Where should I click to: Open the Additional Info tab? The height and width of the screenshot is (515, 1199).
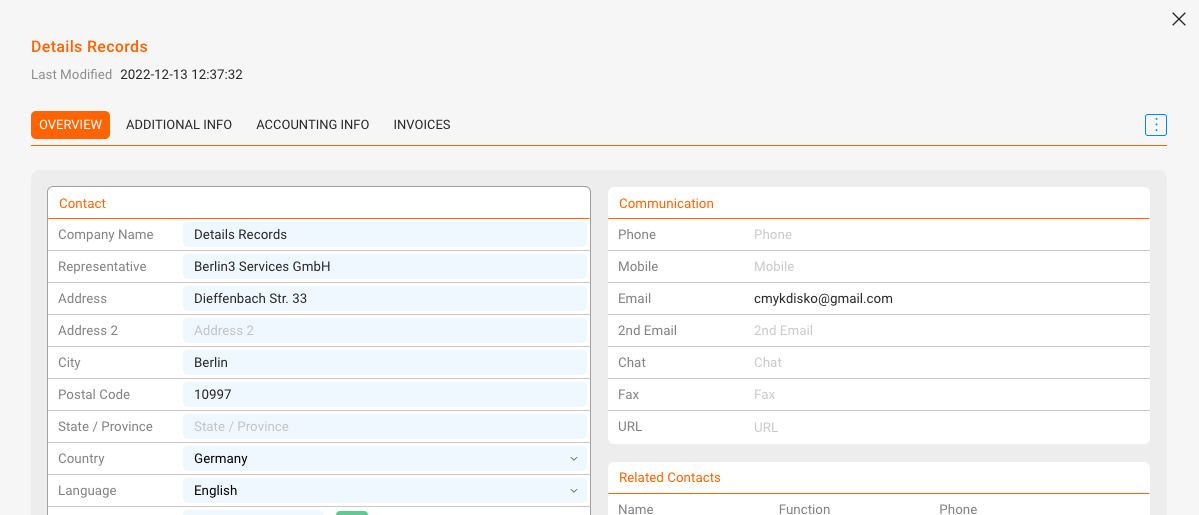[179, 125]
